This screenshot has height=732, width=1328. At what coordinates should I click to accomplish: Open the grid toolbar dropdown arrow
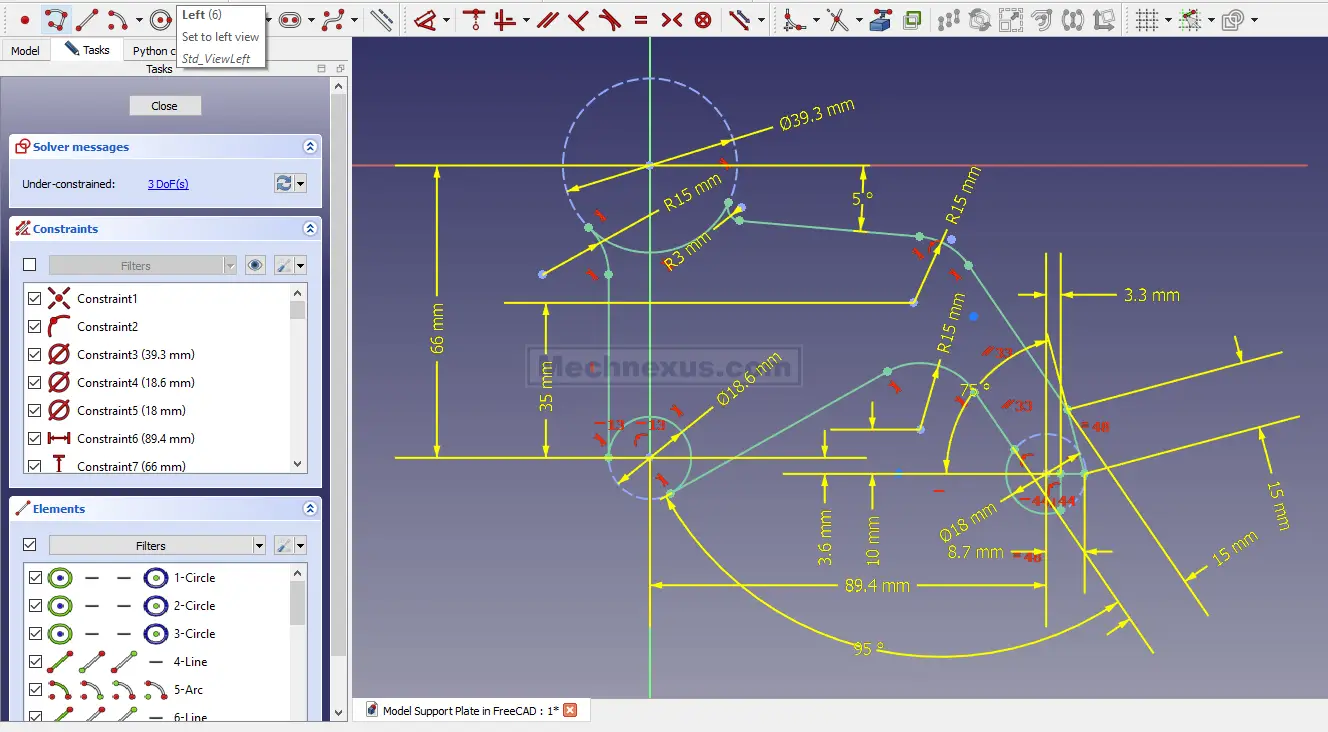(1168, 20)
